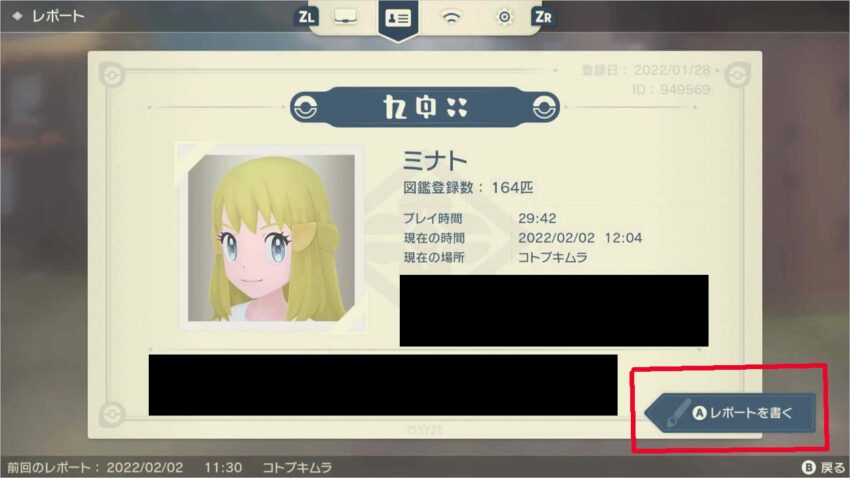Screen dimensions: 850x478
Task: Click the 前回のレポート label
Action: pos(53,467)
